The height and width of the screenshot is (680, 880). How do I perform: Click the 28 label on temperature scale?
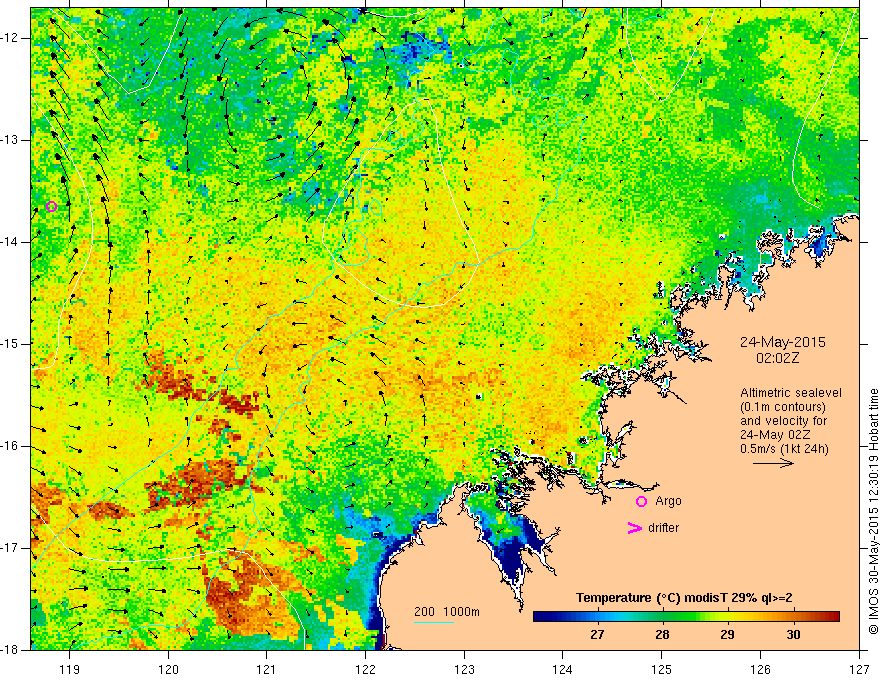[x=662, y=635]
